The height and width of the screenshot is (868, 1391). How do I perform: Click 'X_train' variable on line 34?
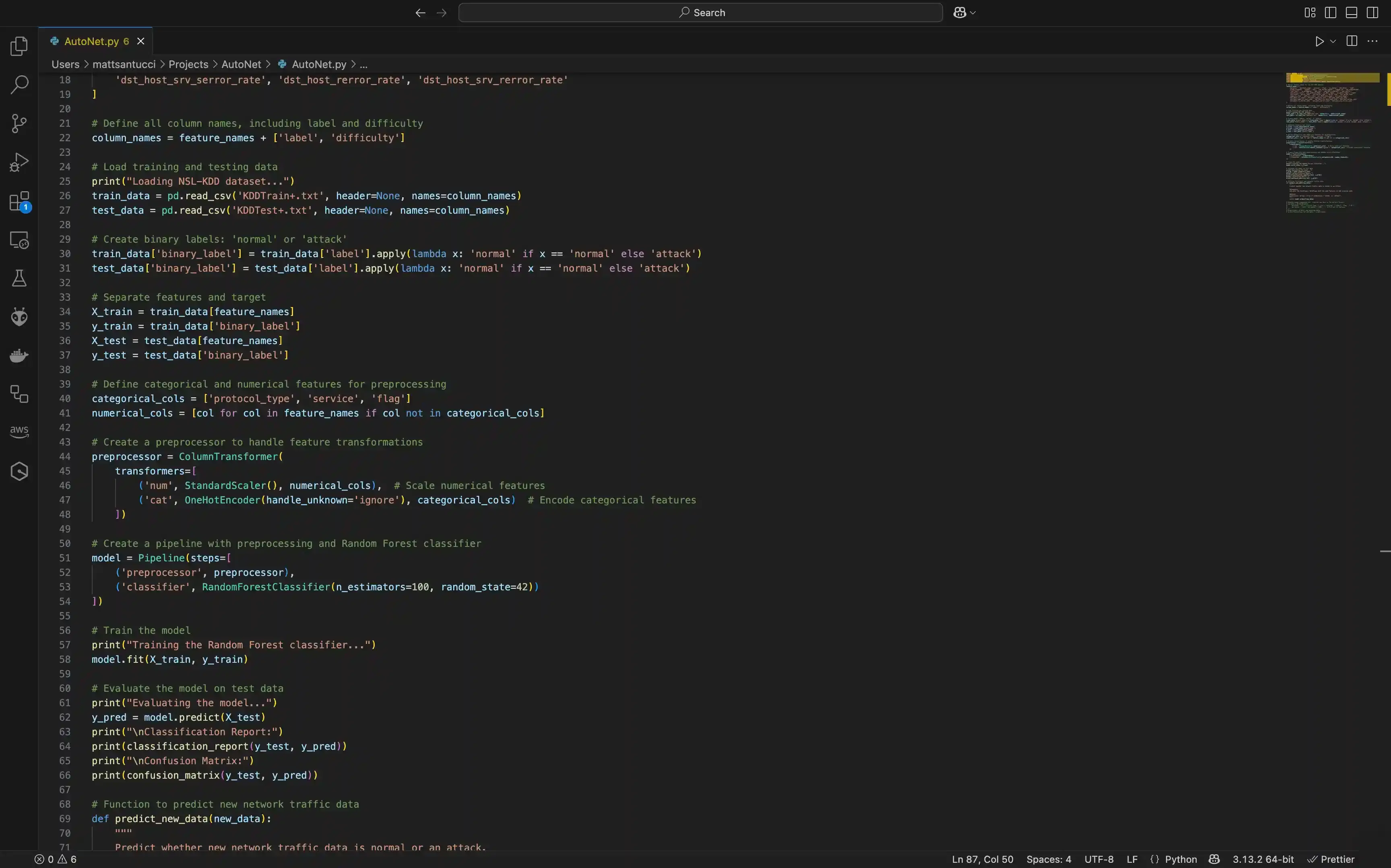[x=112, y=312]
